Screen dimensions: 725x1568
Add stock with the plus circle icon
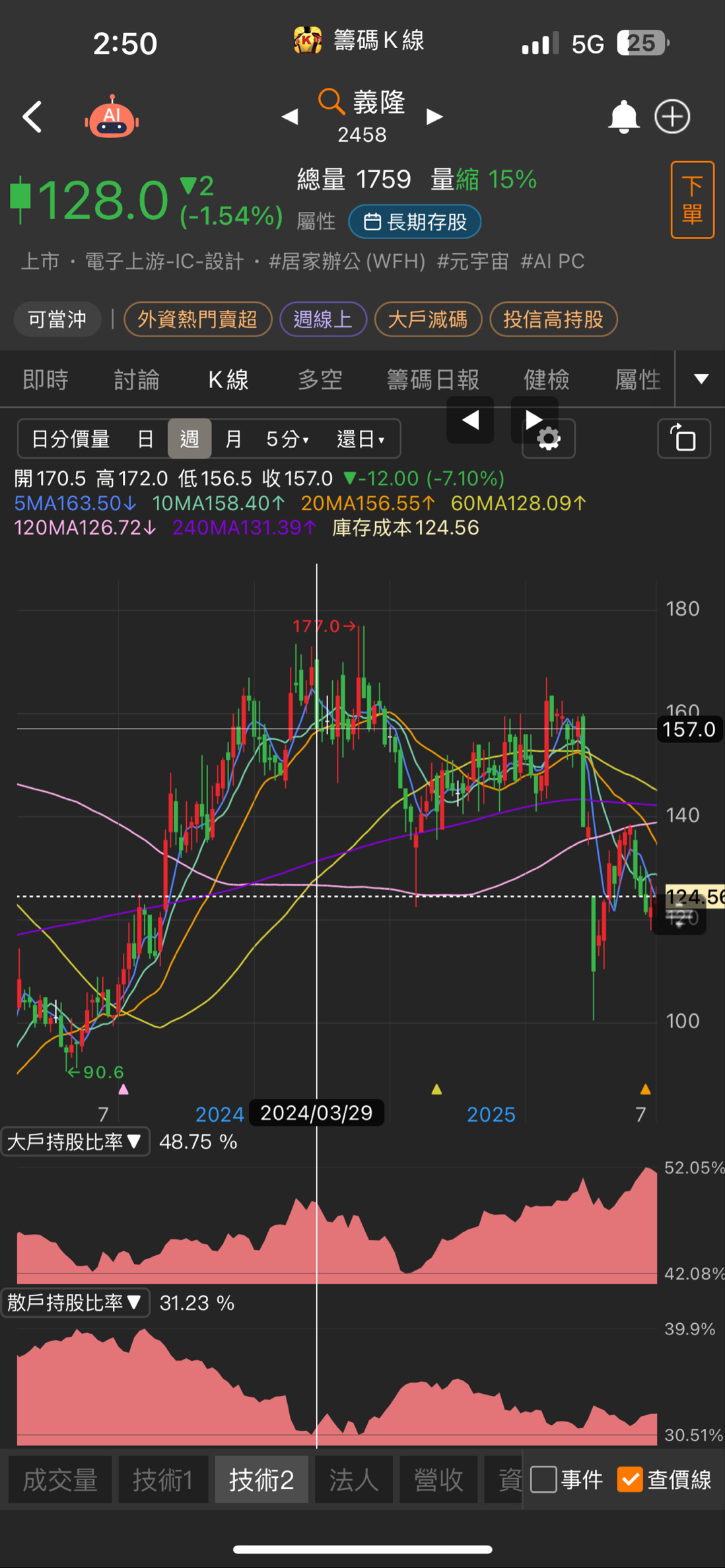(672, 117)
